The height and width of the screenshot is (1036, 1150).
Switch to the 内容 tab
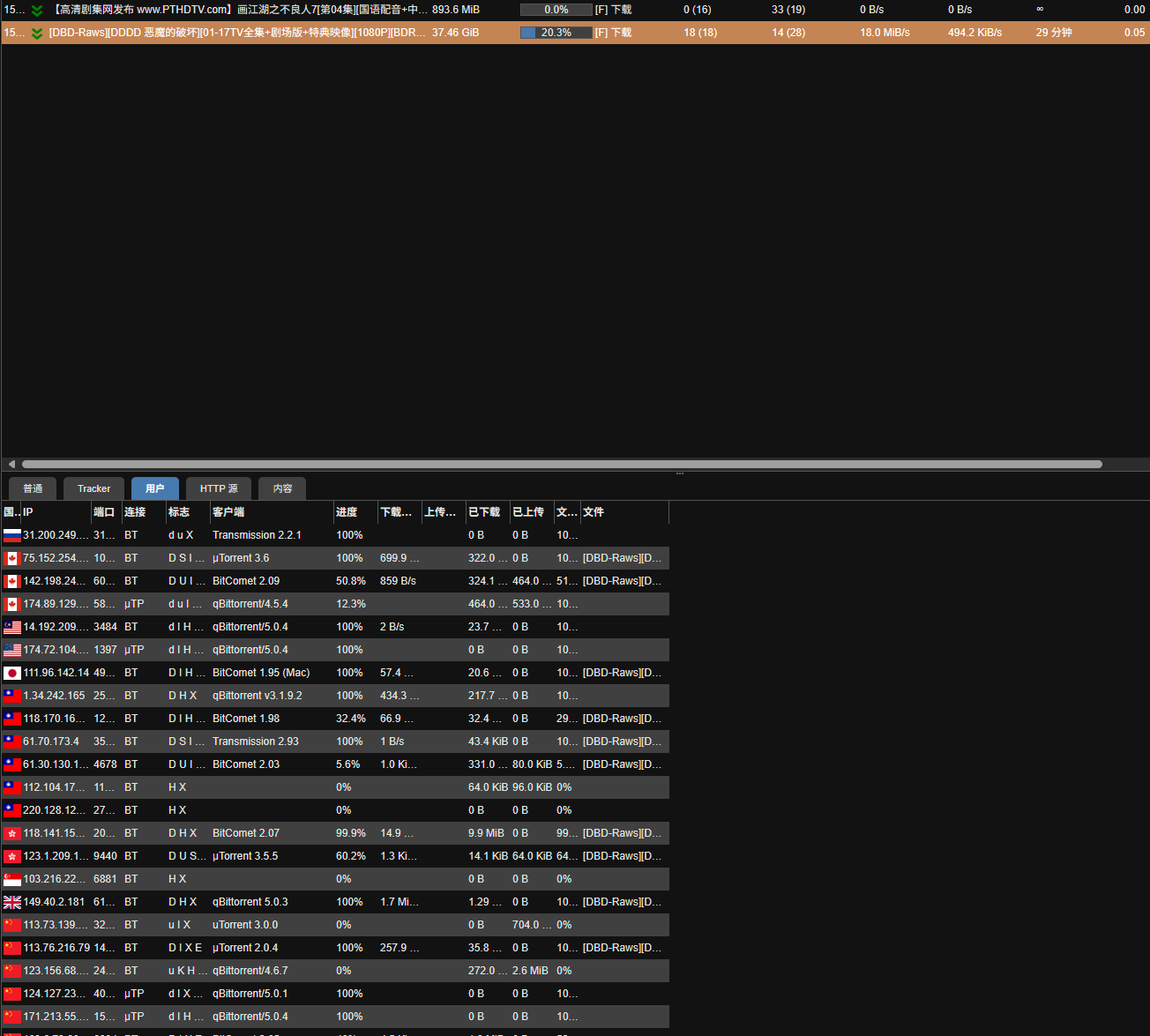click(282, 488)
